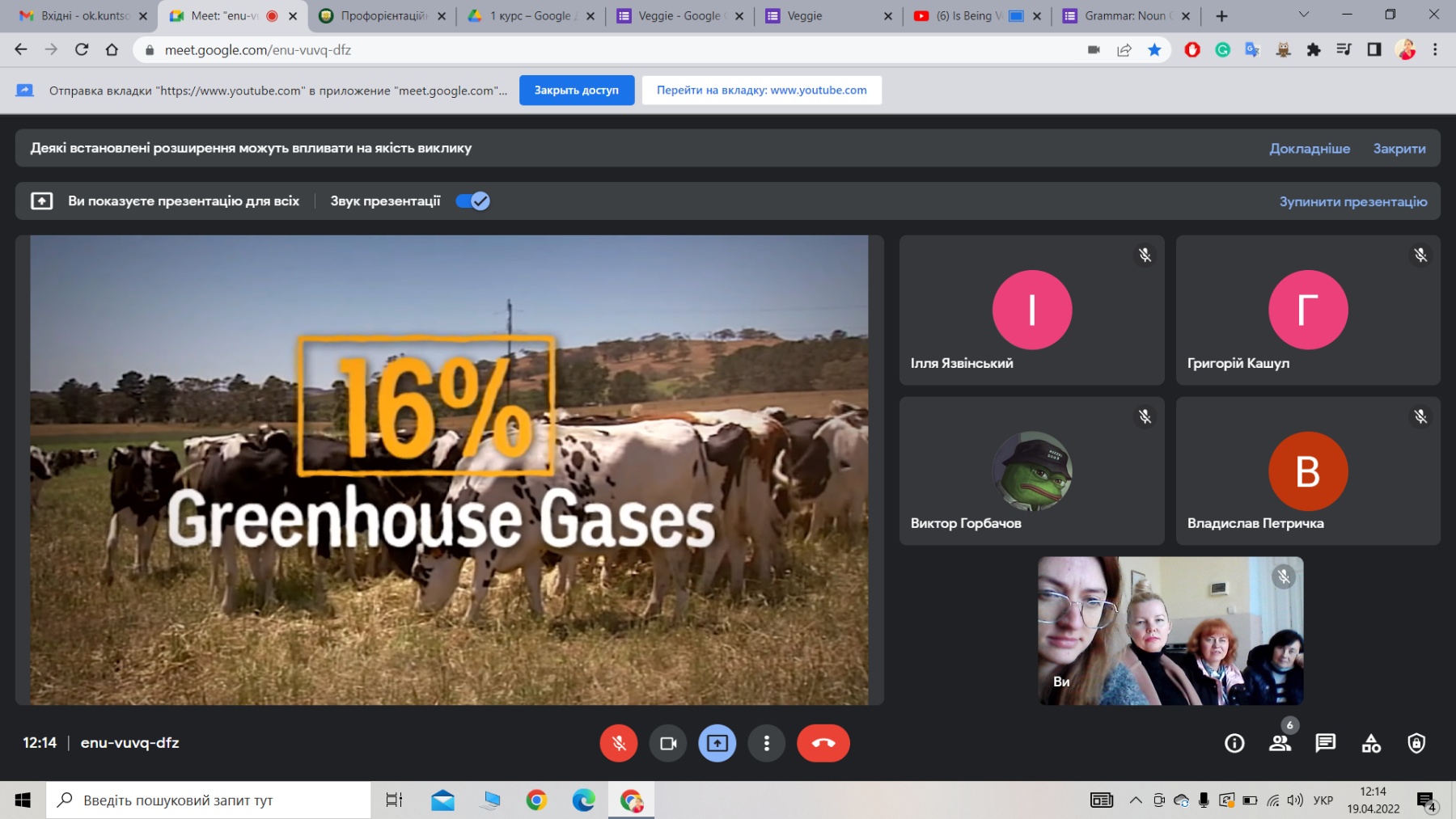Screen dimensions: 1456x819
Task: Expand the browser tab search chevron
Action: pyautogui.click(x=1303, y=15)
